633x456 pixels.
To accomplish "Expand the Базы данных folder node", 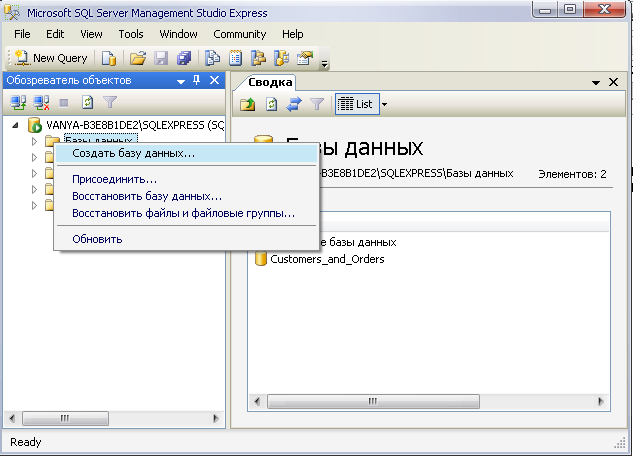I will pyautogui.click(x=34, y=141).
